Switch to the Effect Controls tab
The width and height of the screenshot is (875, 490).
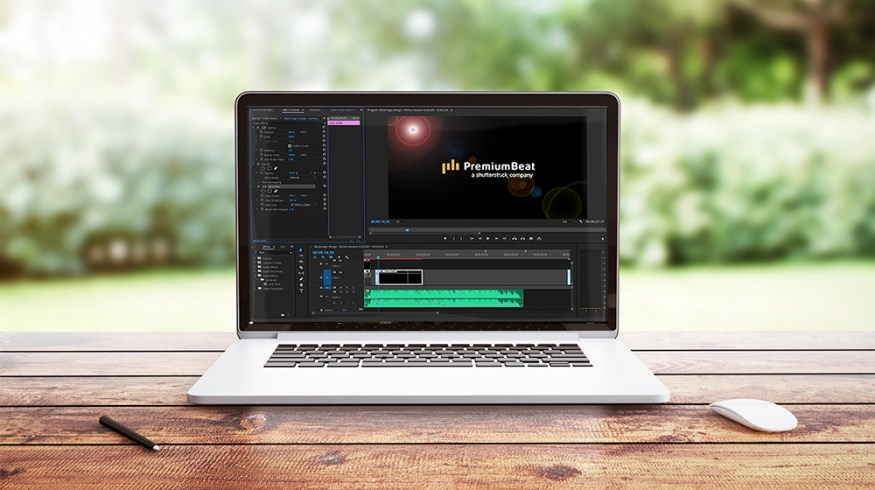click(x=292, y=110)
